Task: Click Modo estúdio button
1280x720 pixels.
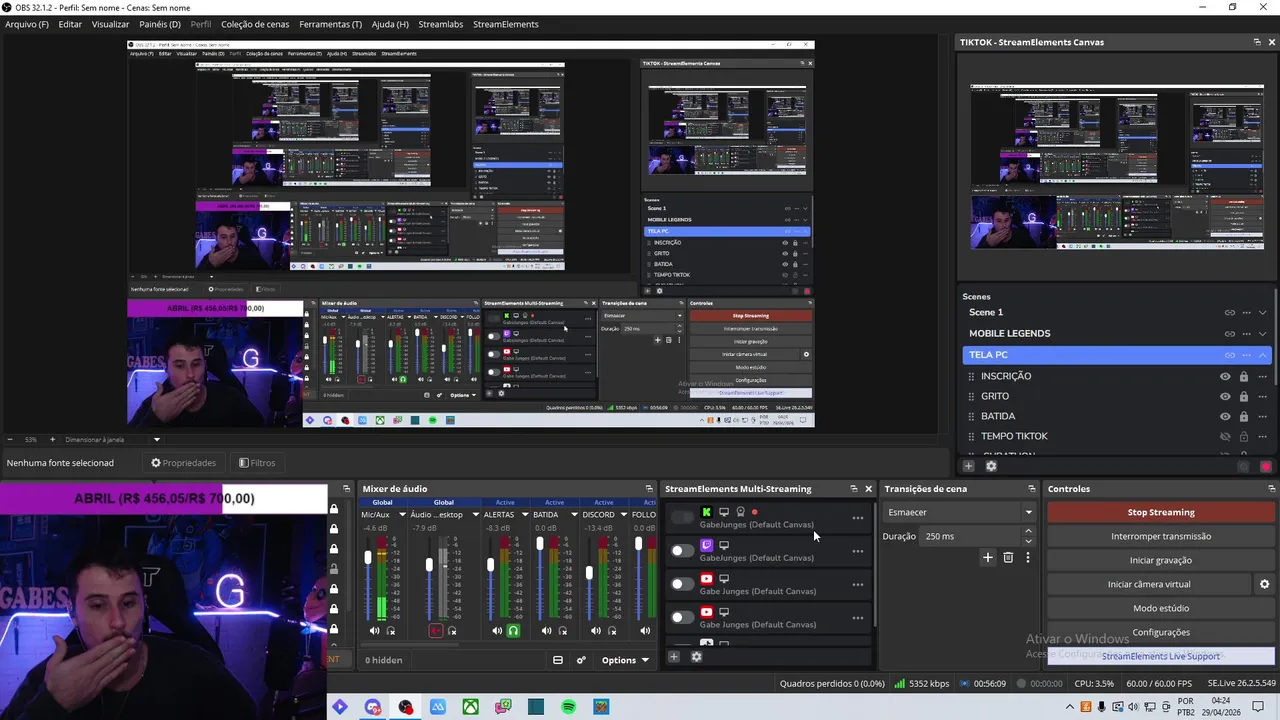Action: coord(1161,608)
